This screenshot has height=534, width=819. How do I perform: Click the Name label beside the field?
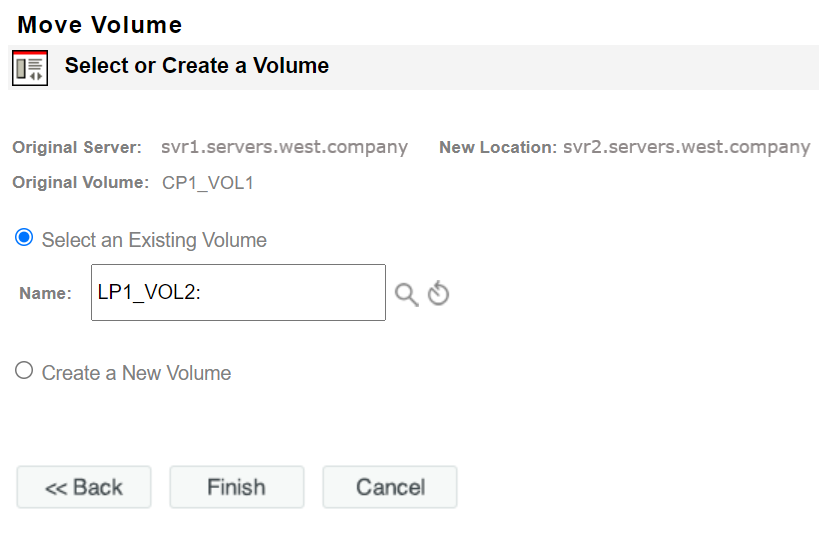click(45, 294)
